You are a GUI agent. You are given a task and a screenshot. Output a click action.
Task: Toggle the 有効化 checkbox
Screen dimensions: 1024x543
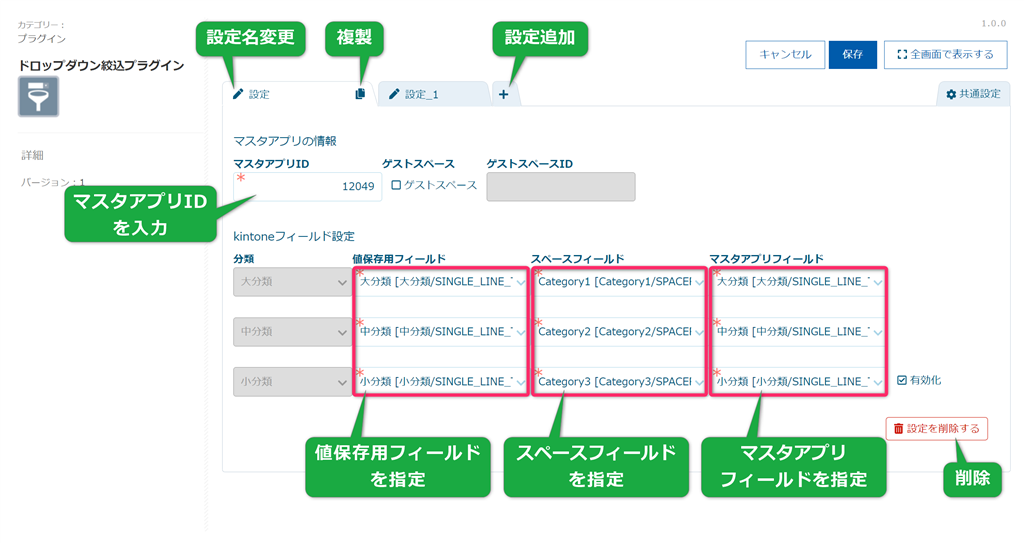coord(902,380)
